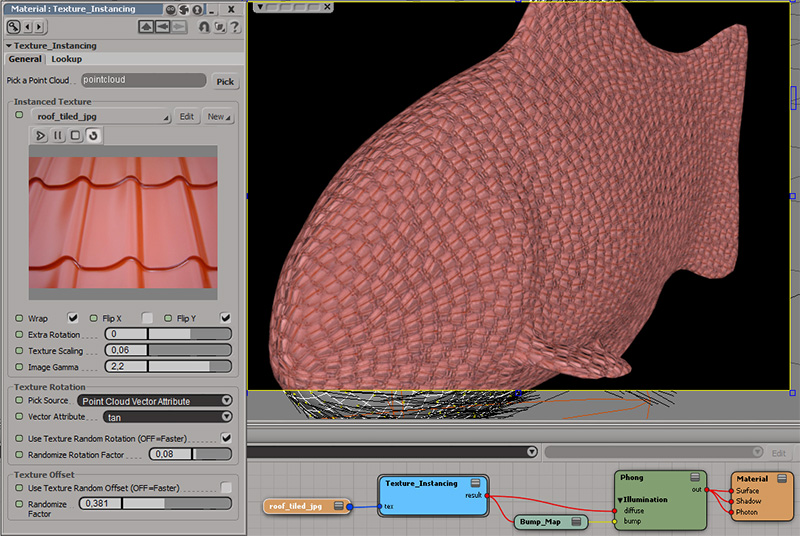The width and height of the screenshot is (800, 536).
Task: Click the loop icon above texture preview
Action: coord(92,135)
